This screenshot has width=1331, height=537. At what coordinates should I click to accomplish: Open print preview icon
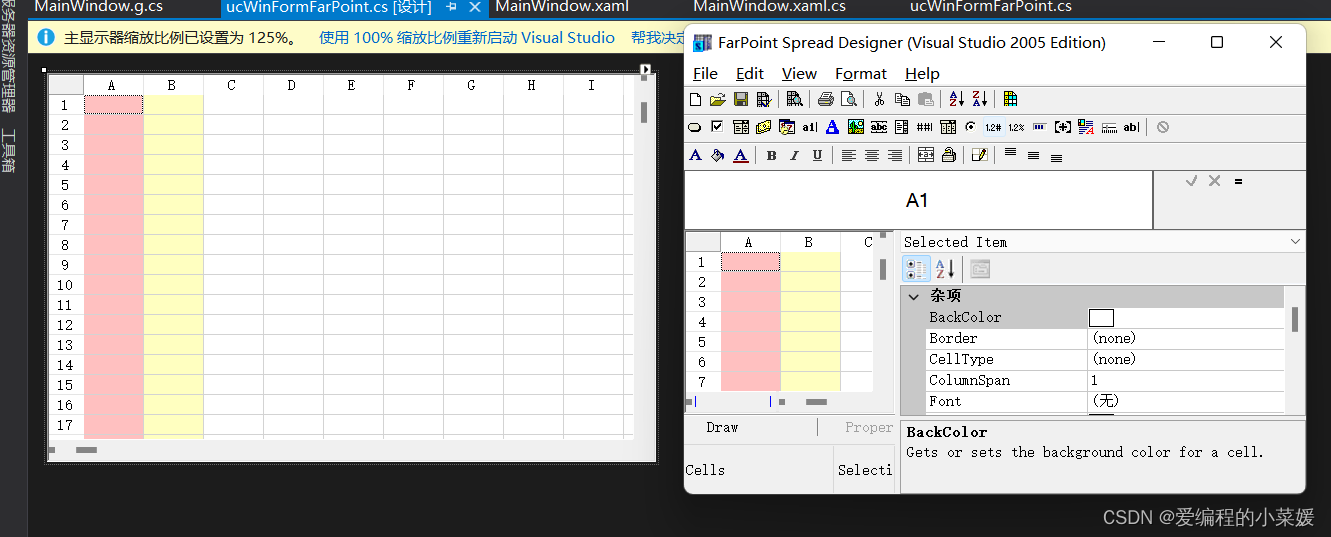click(849, 100)
